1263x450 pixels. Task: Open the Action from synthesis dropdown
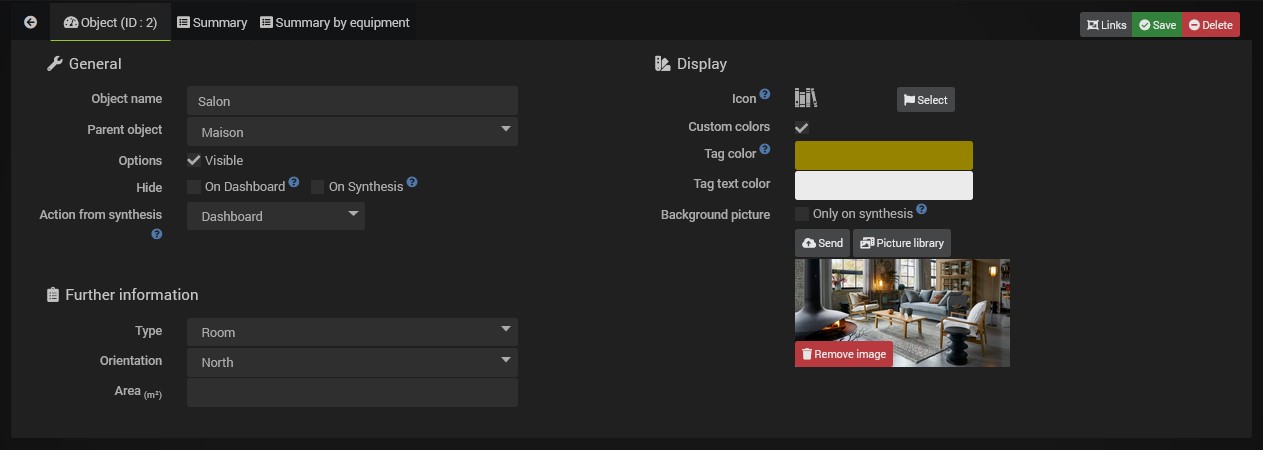pyautogui.click(x=276, y=216)
